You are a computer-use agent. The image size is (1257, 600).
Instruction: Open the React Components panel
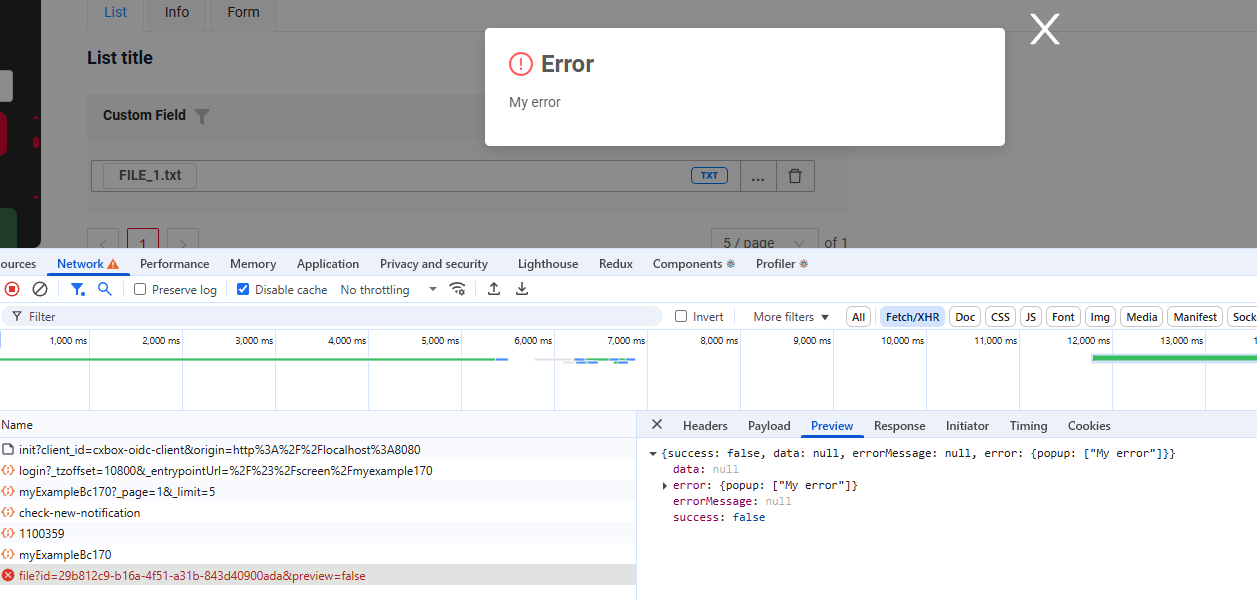(694, 264)
